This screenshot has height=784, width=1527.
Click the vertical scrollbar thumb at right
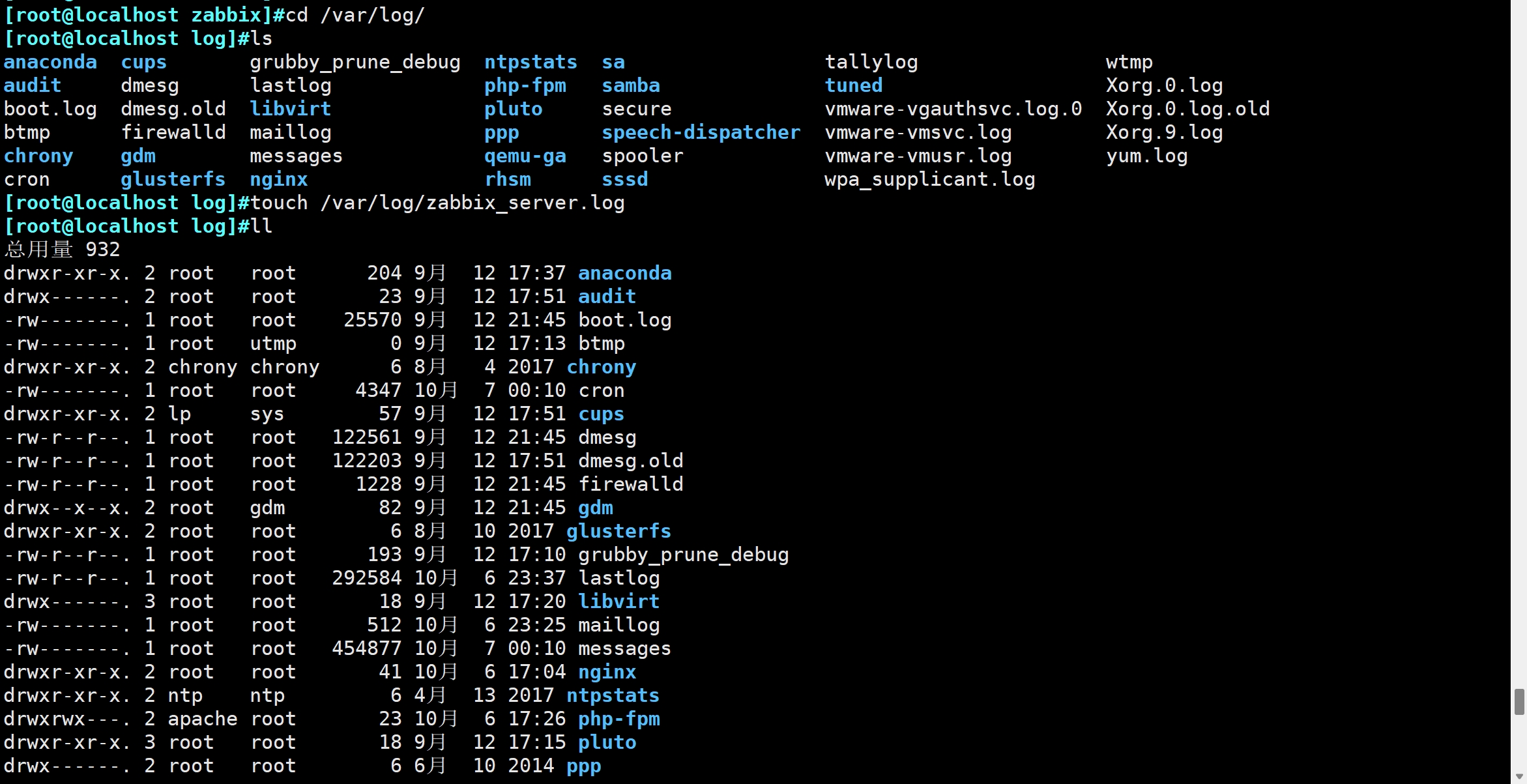tap(1519, 702)
